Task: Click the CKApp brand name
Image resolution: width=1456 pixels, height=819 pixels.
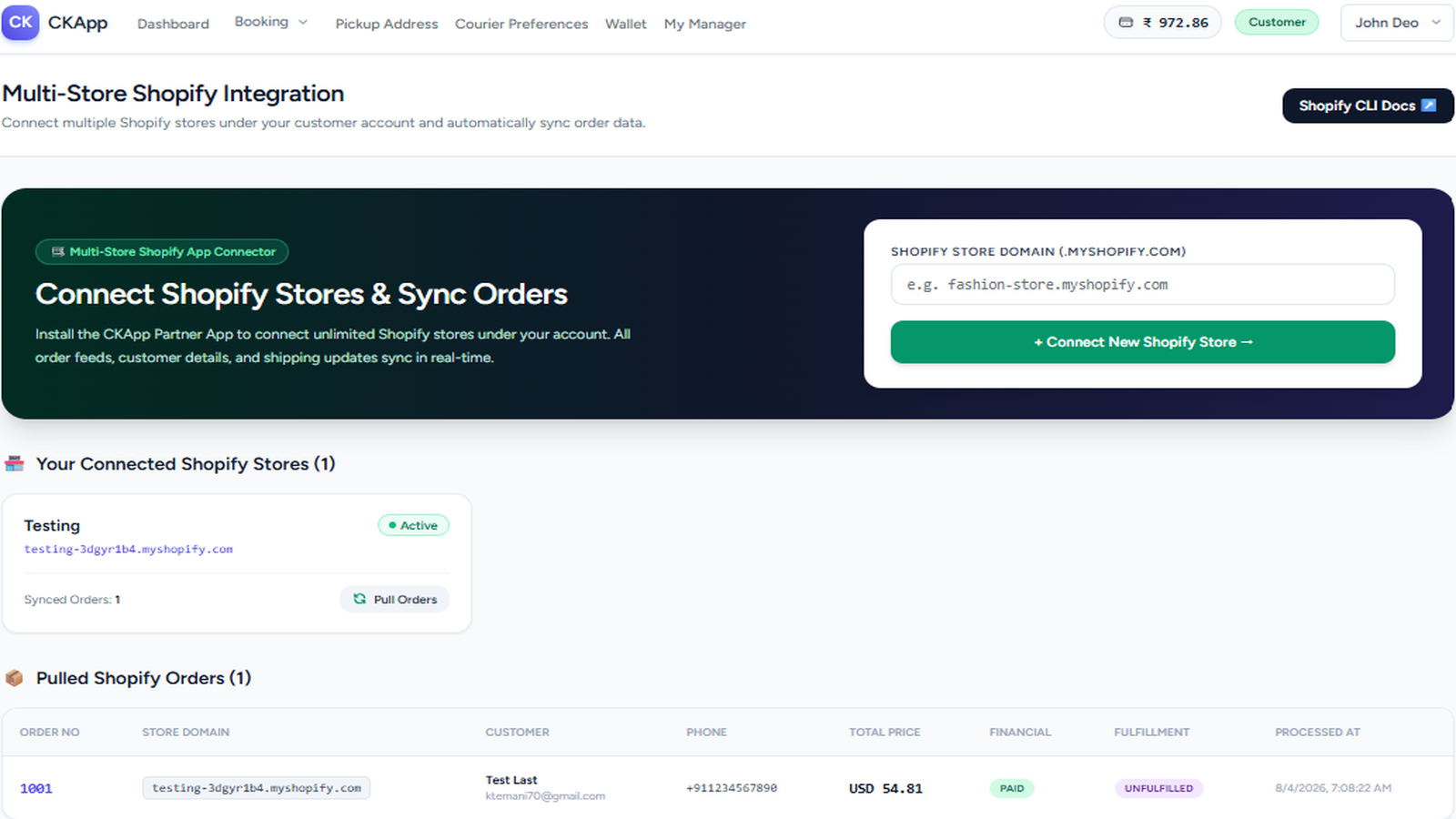Action: (x=77, y=23)
